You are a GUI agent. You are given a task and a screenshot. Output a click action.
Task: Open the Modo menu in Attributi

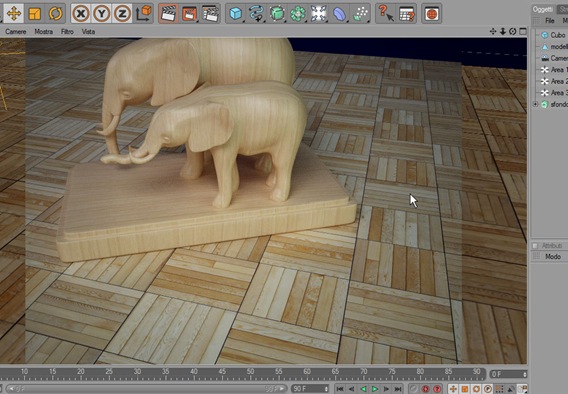click(553, 257)
